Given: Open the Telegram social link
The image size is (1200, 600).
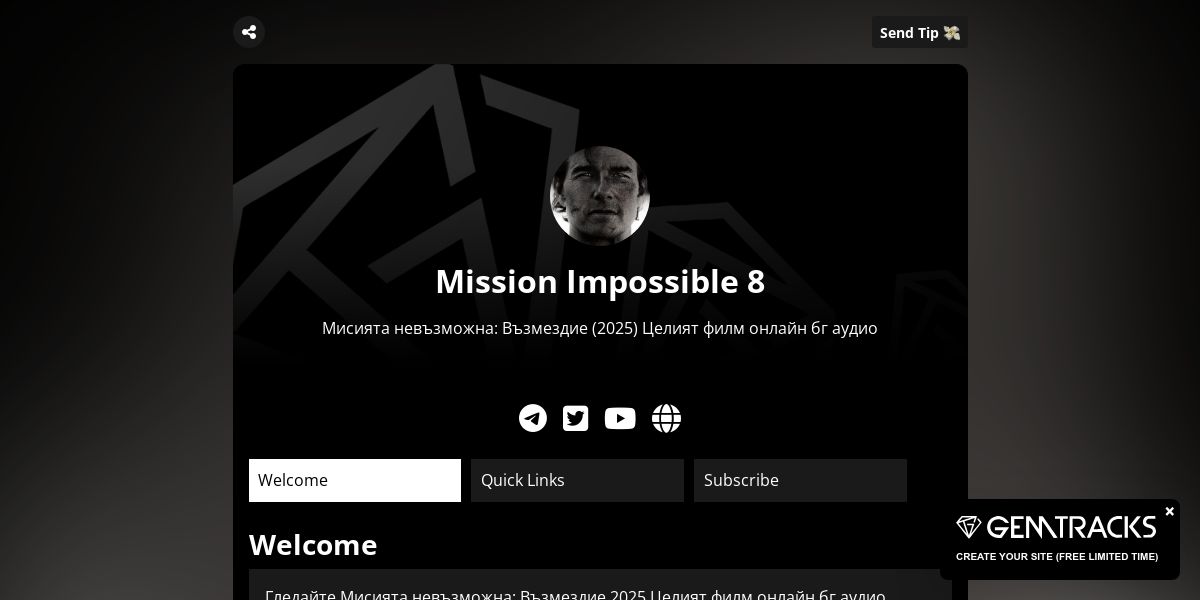Looking at the screenshot, I should tap(533, 418).
